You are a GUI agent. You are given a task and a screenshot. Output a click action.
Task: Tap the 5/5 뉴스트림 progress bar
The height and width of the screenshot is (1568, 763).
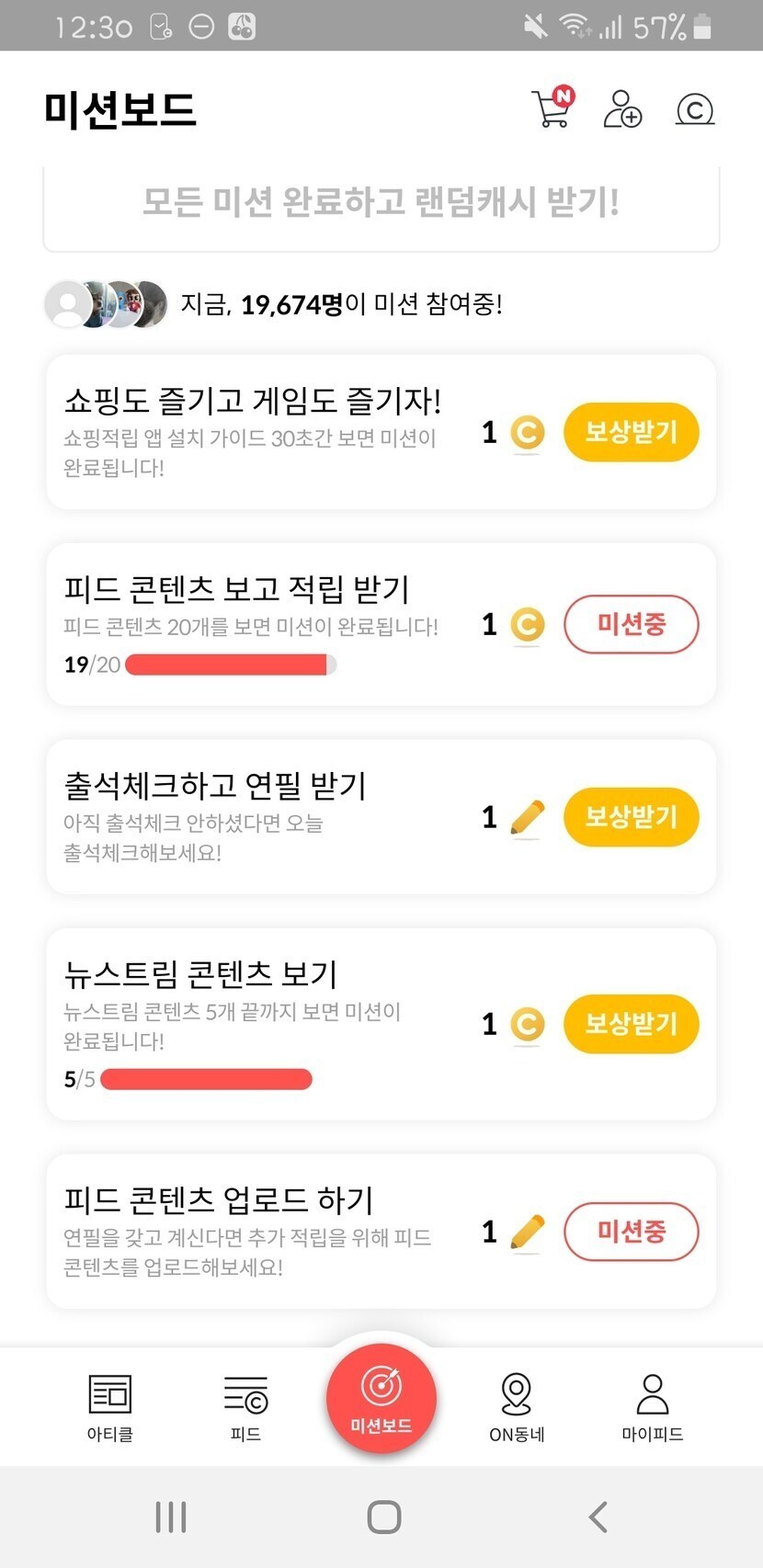pos(206,1079)
